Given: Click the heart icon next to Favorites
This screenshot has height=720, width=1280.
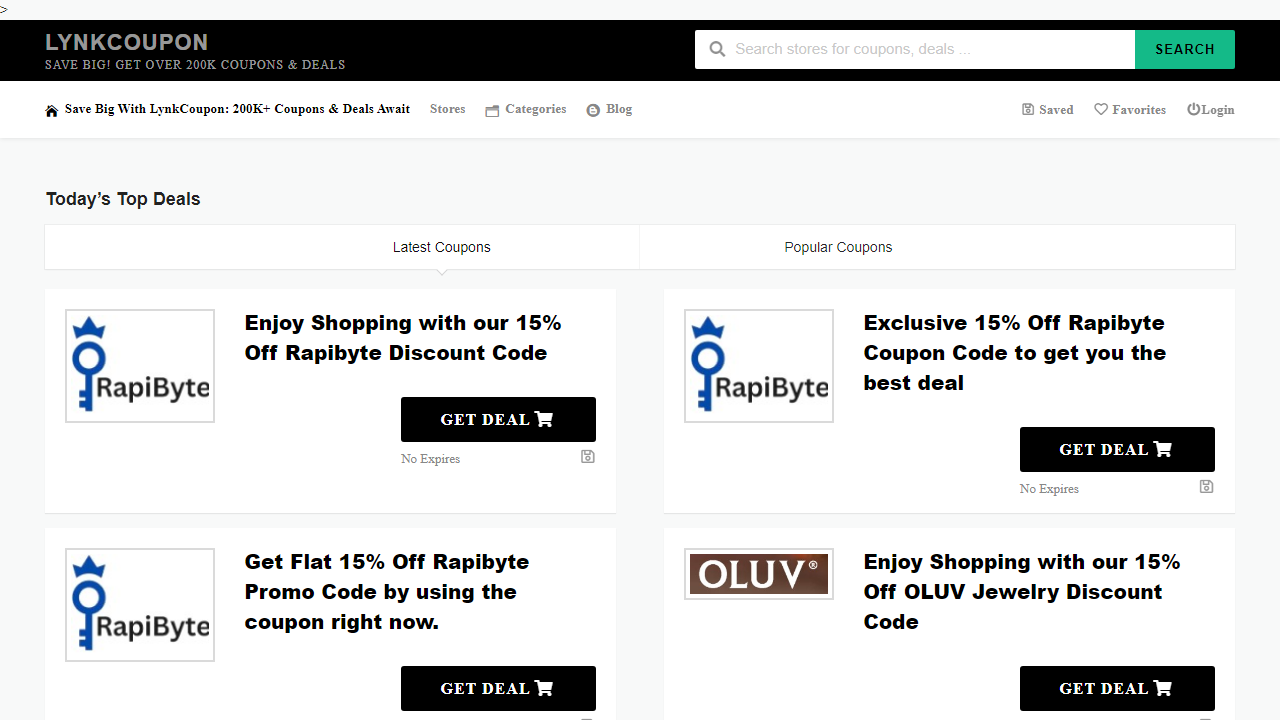Looking at the screenshot, I should [x=1099, y=109].
